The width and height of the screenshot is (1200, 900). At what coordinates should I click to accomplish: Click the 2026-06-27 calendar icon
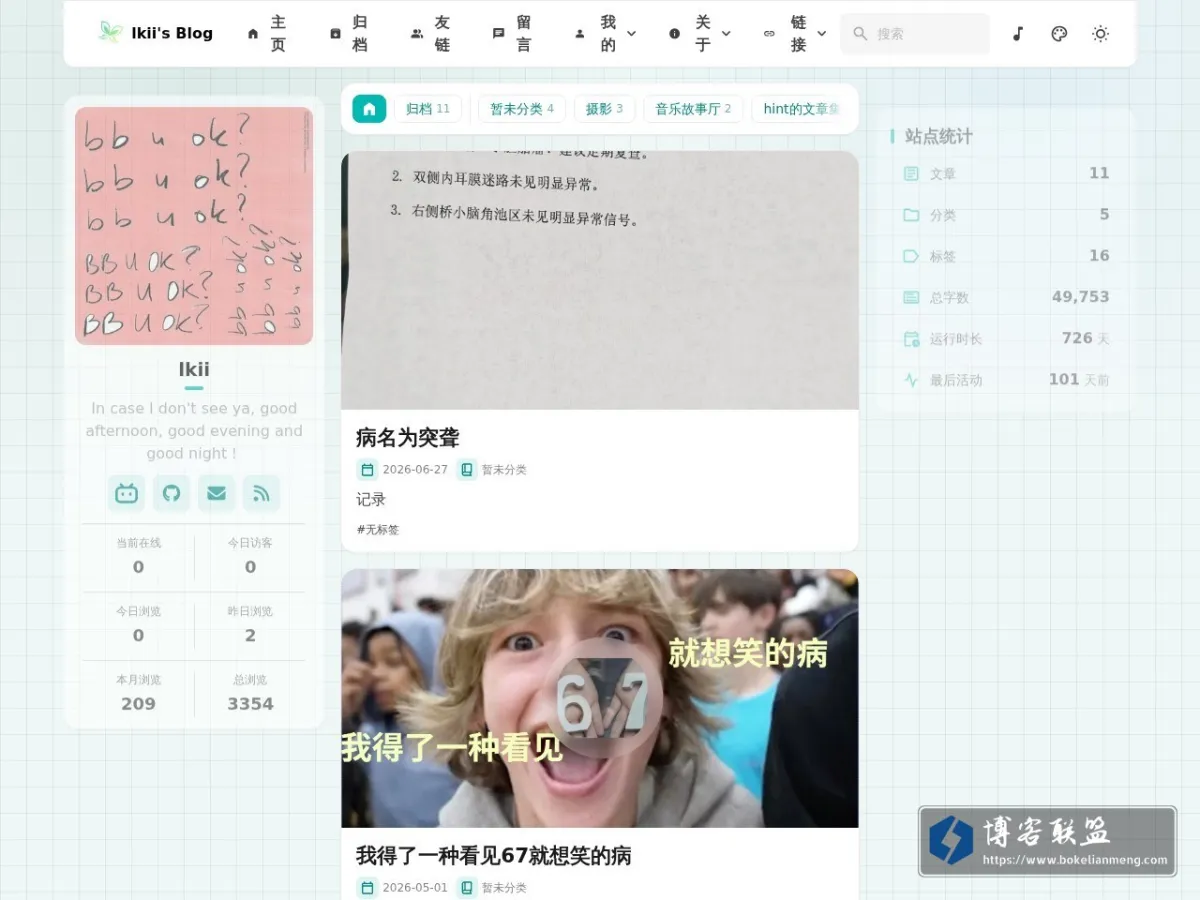tap(367, 469)
